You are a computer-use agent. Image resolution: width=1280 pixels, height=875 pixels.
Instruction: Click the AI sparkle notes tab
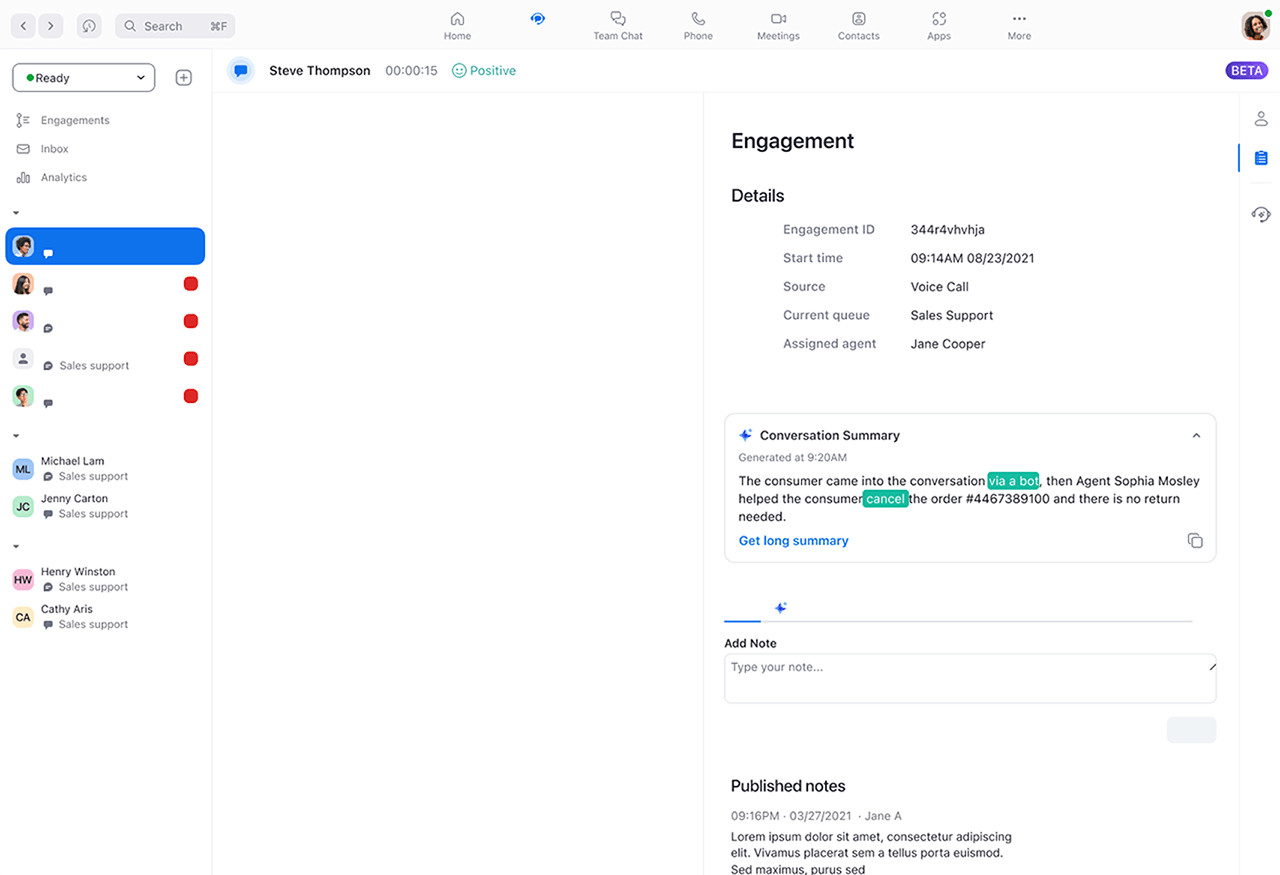click(781, 608)
